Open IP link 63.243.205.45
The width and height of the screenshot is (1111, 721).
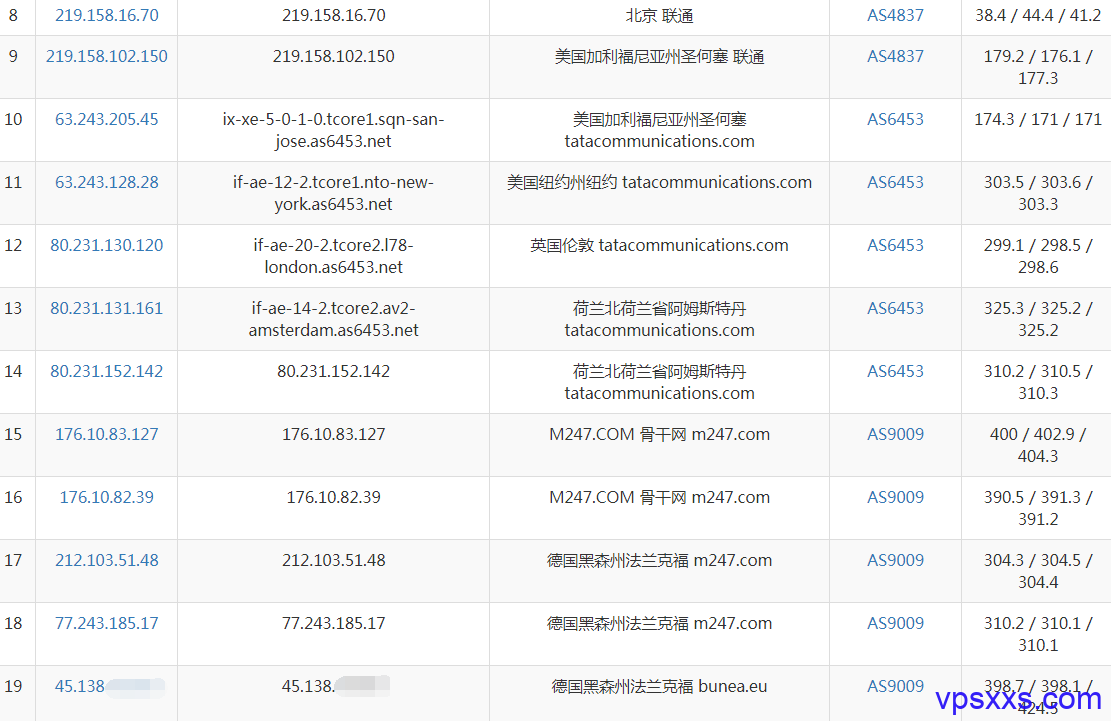106,120
